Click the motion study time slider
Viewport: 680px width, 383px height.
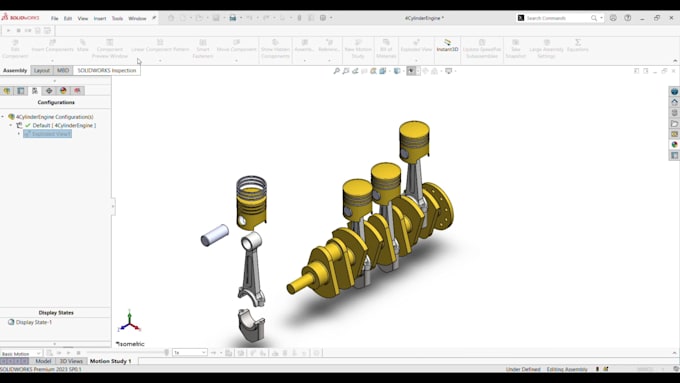point(167,353)
